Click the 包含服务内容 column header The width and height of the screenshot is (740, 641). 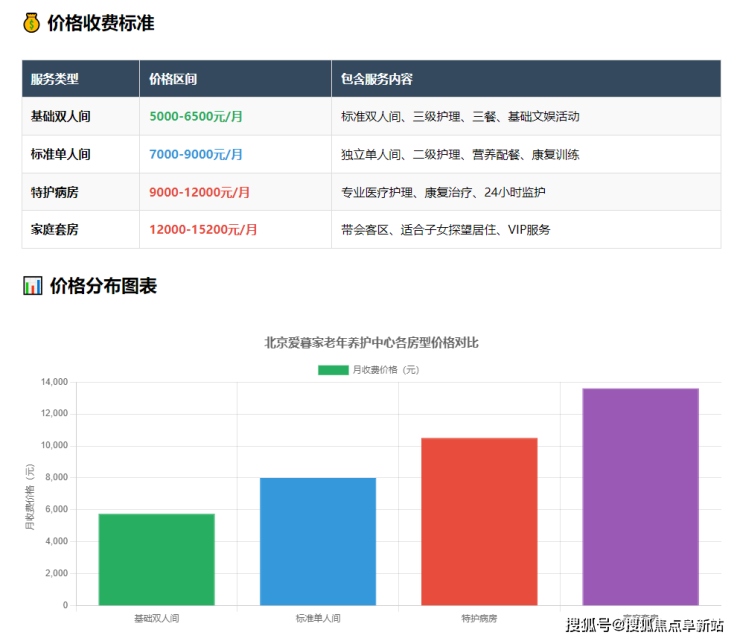point(377,79)
